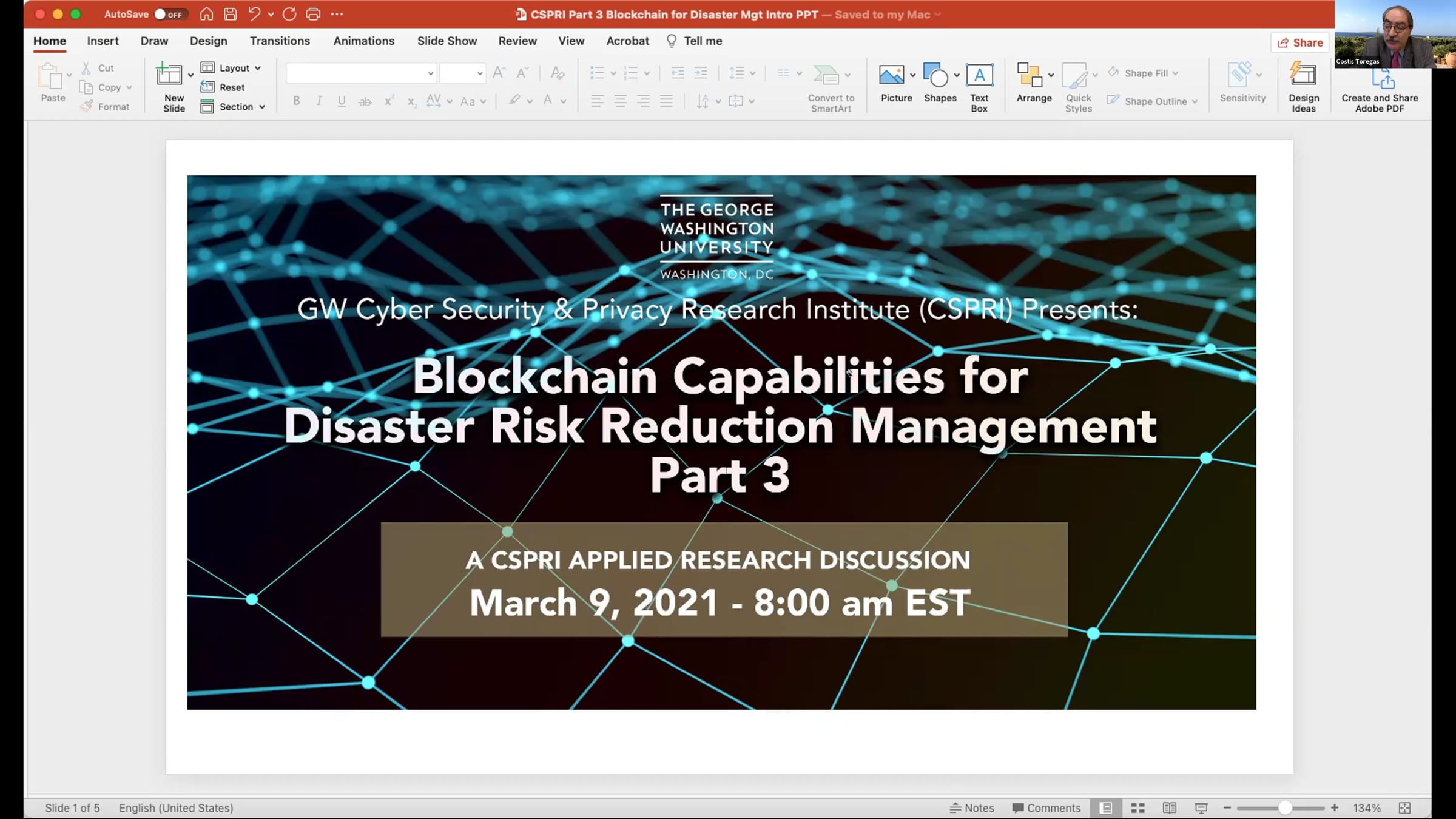Toggle superscript formatting
Viewport: 1456px width, 819px height.
click(x=389, y=101)
